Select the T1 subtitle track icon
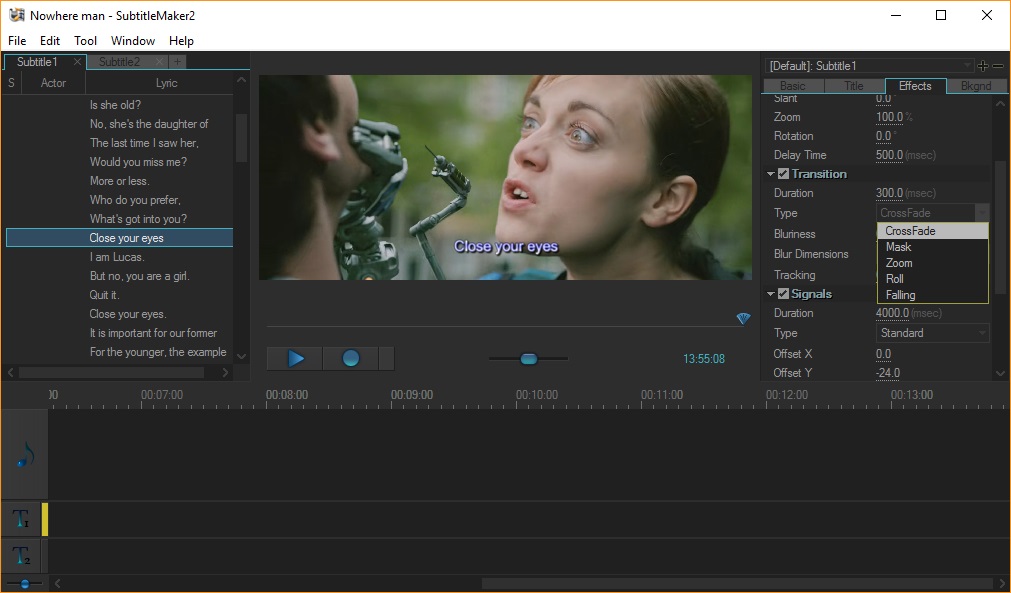Viewport: 1011px width, 593px height. point(21,518)
